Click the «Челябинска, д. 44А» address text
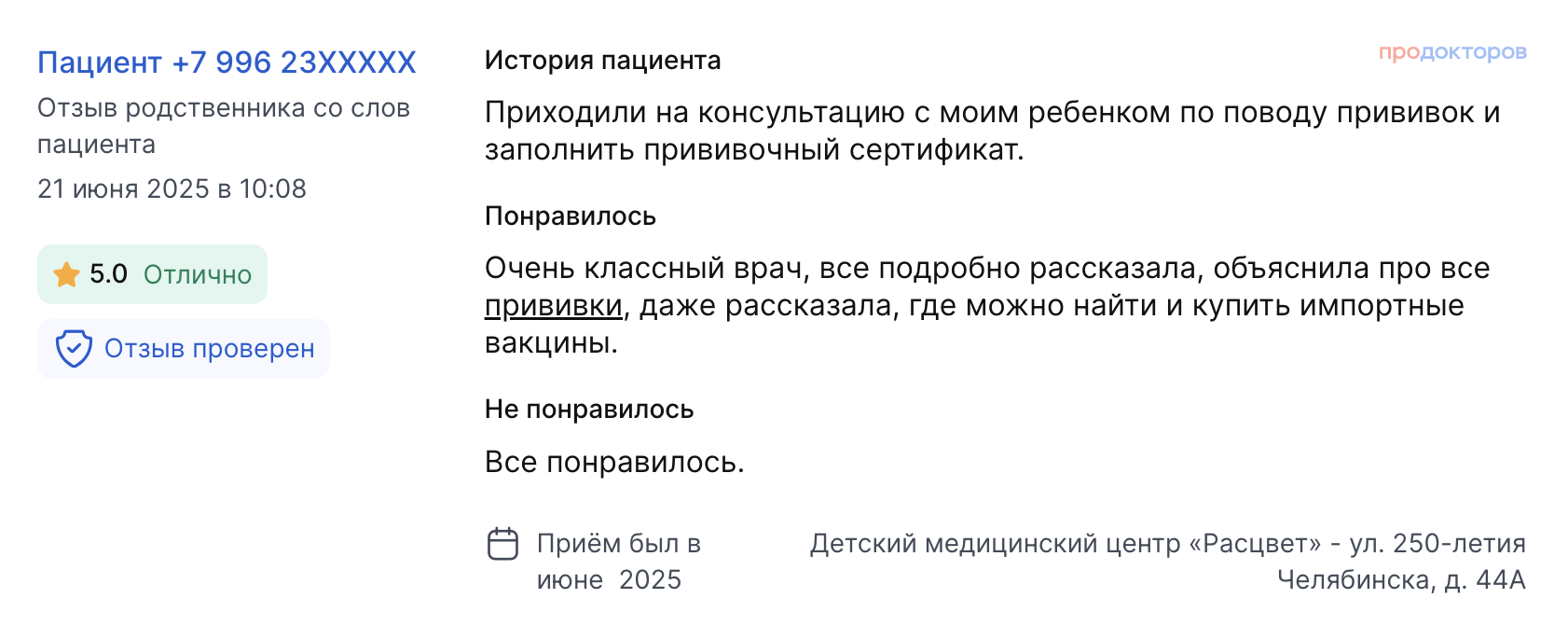The width and height of the screenshot is (1568, 640). pyautogui.click(x=1400, y=580)
